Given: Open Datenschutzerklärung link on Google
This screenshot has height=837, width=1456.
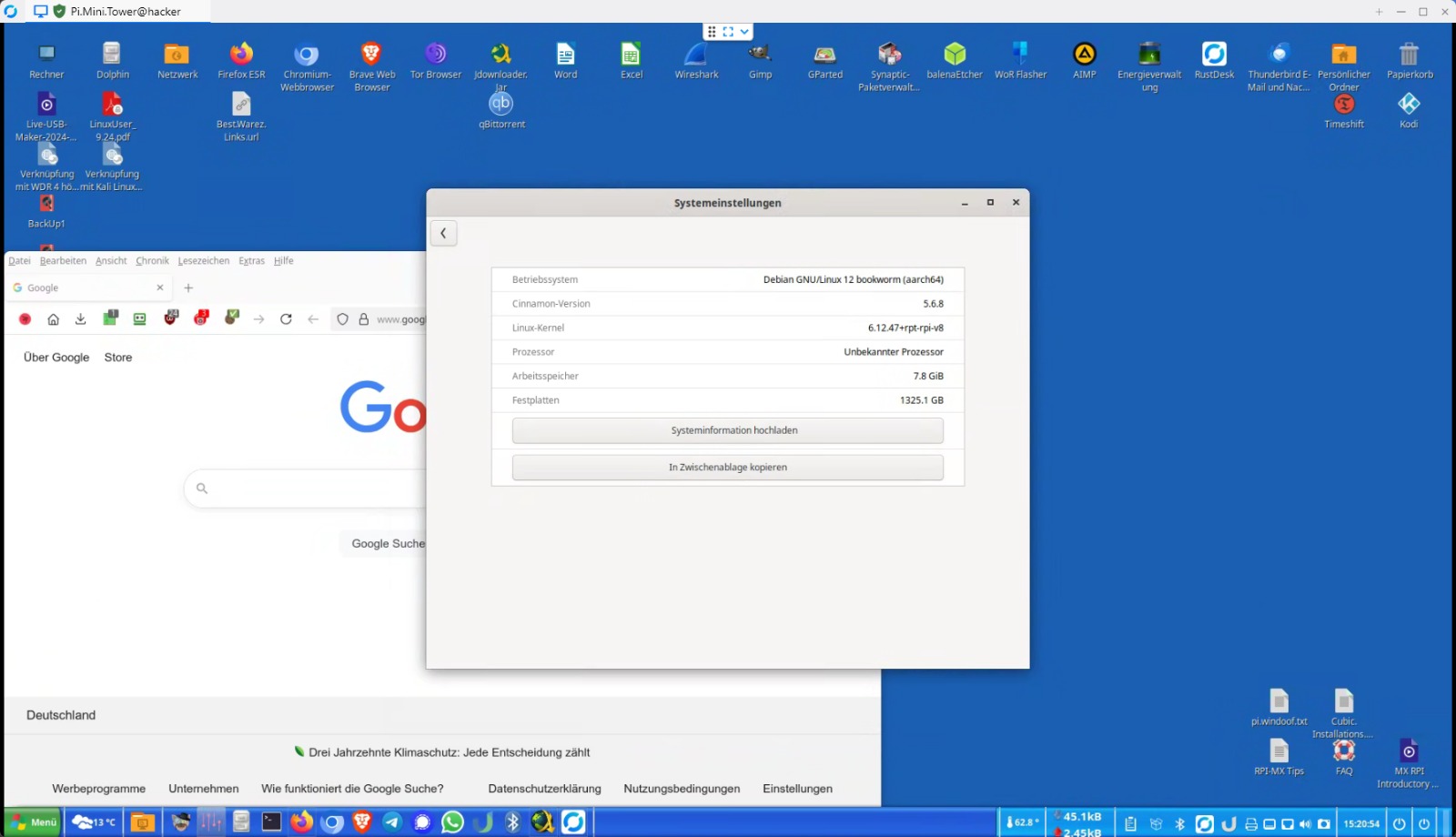Looking at the screenshot, I should tap(544, 789).
